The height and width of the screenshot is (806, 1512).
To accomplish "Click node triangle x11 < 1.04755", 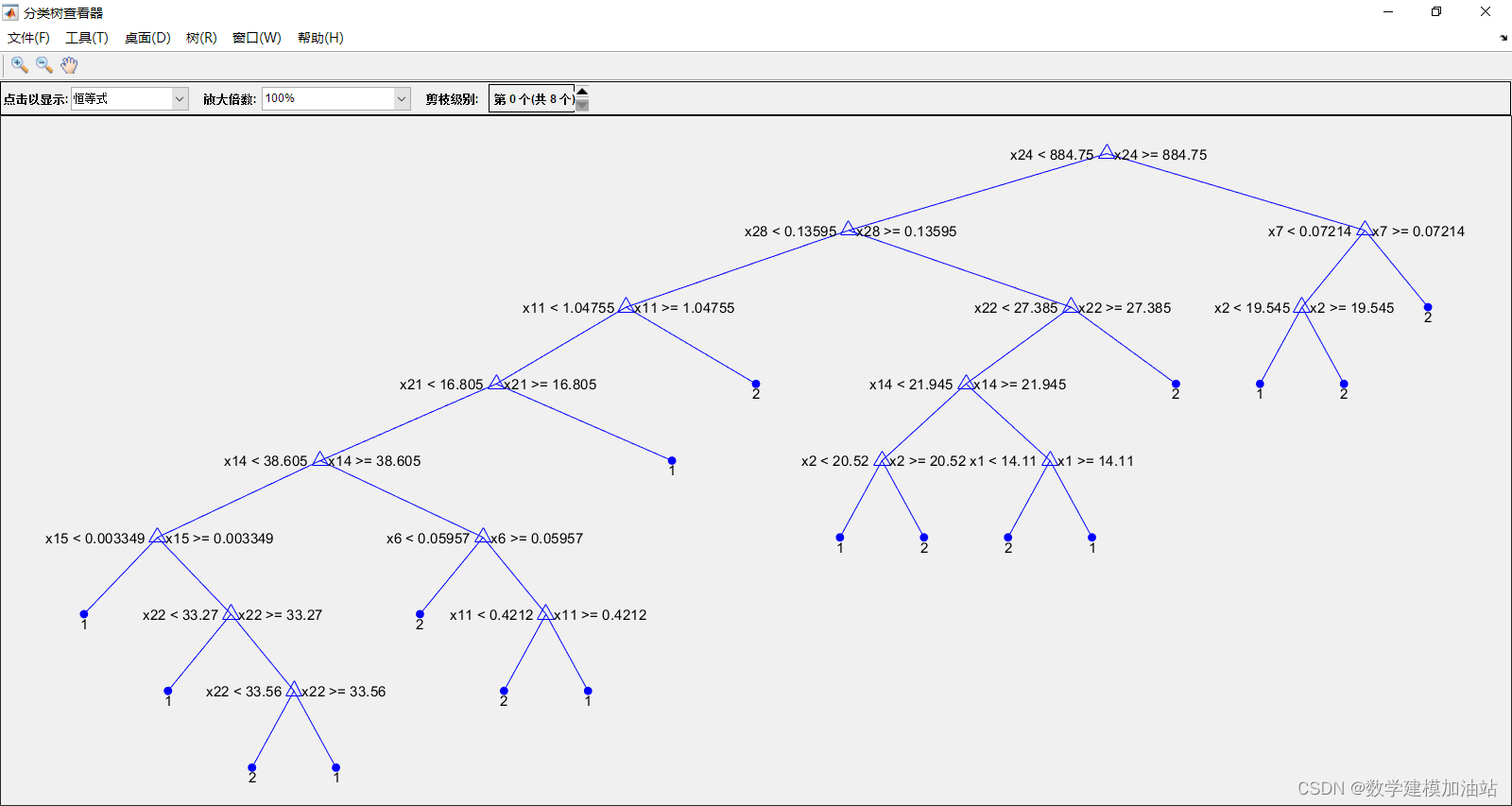I will coord(627,305).
